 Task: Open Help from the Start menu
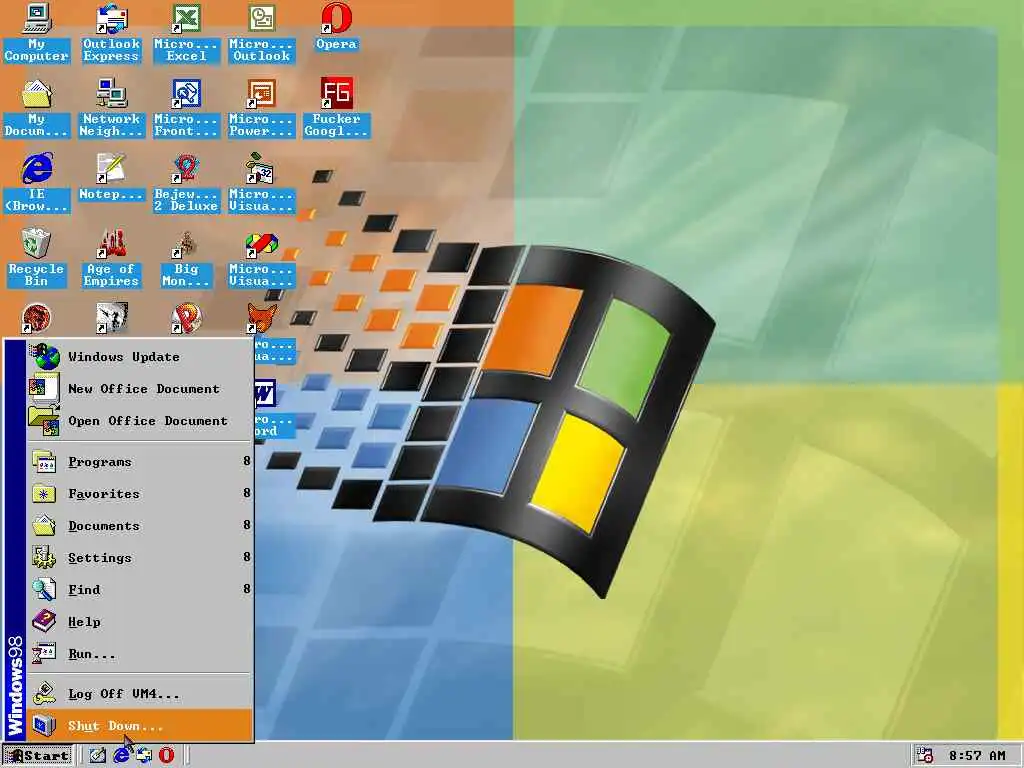point(139,622)
